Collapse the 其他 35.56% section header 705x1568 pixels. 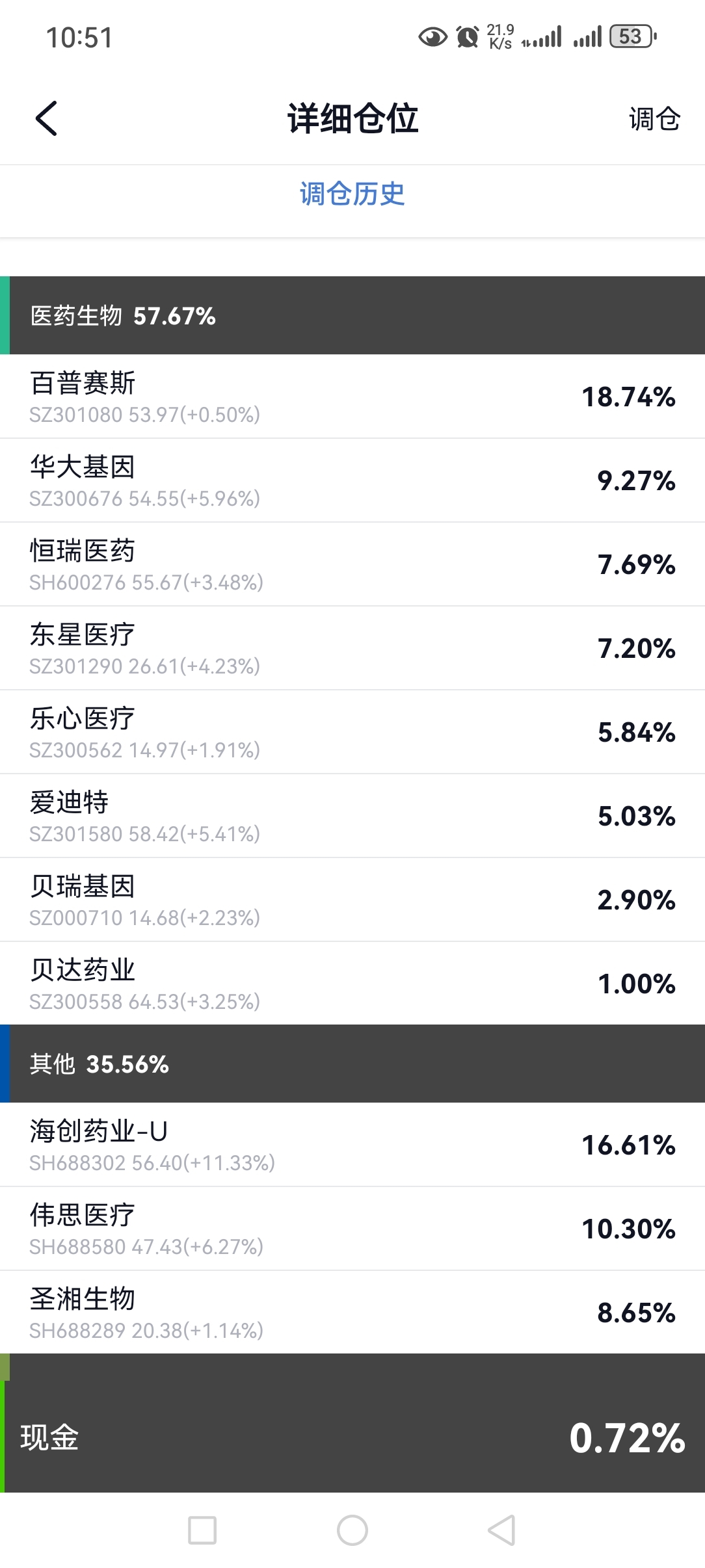click(x=352, y=1064)
